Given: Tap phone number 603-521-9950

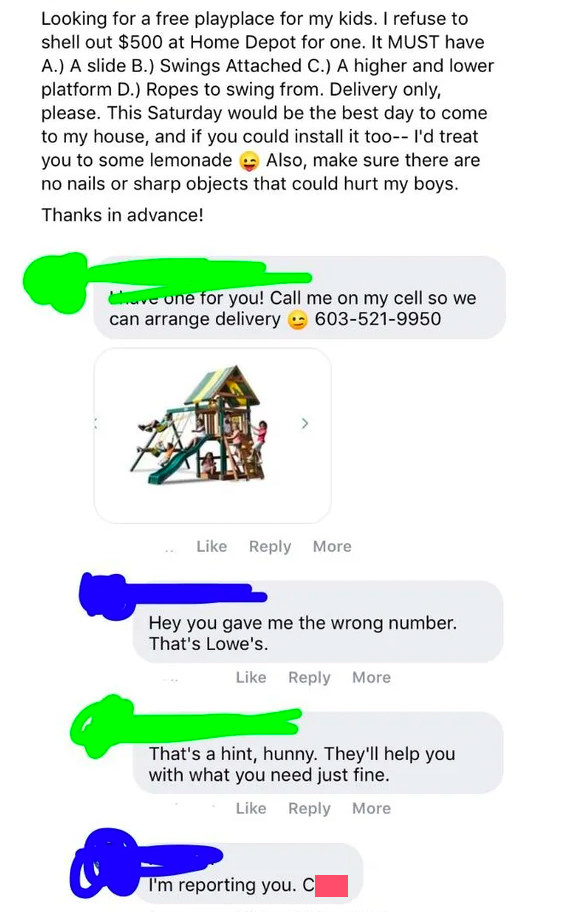Looking at the screenshot, I should [377, 319].
